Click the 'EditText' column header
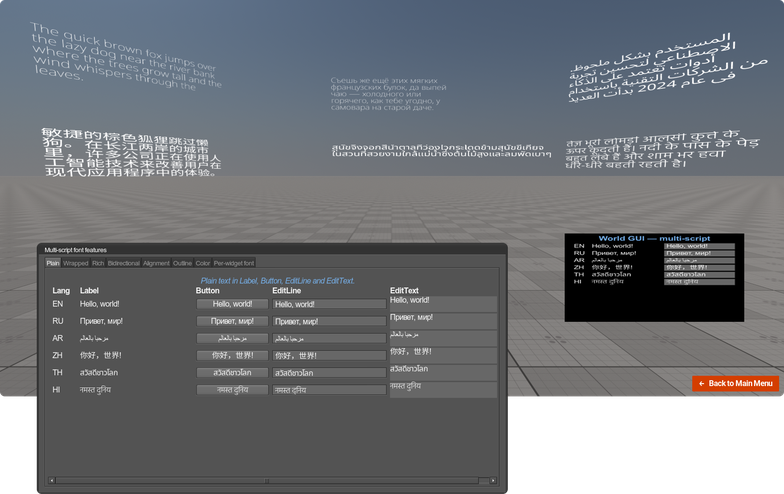This screenshot has height=494, width=784. click(404, 290)
